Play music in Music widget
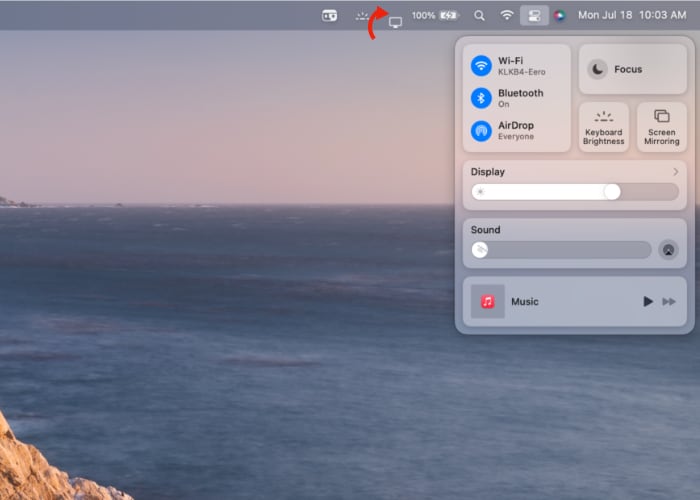Screen dimensions: 700x500 [648, 301]
